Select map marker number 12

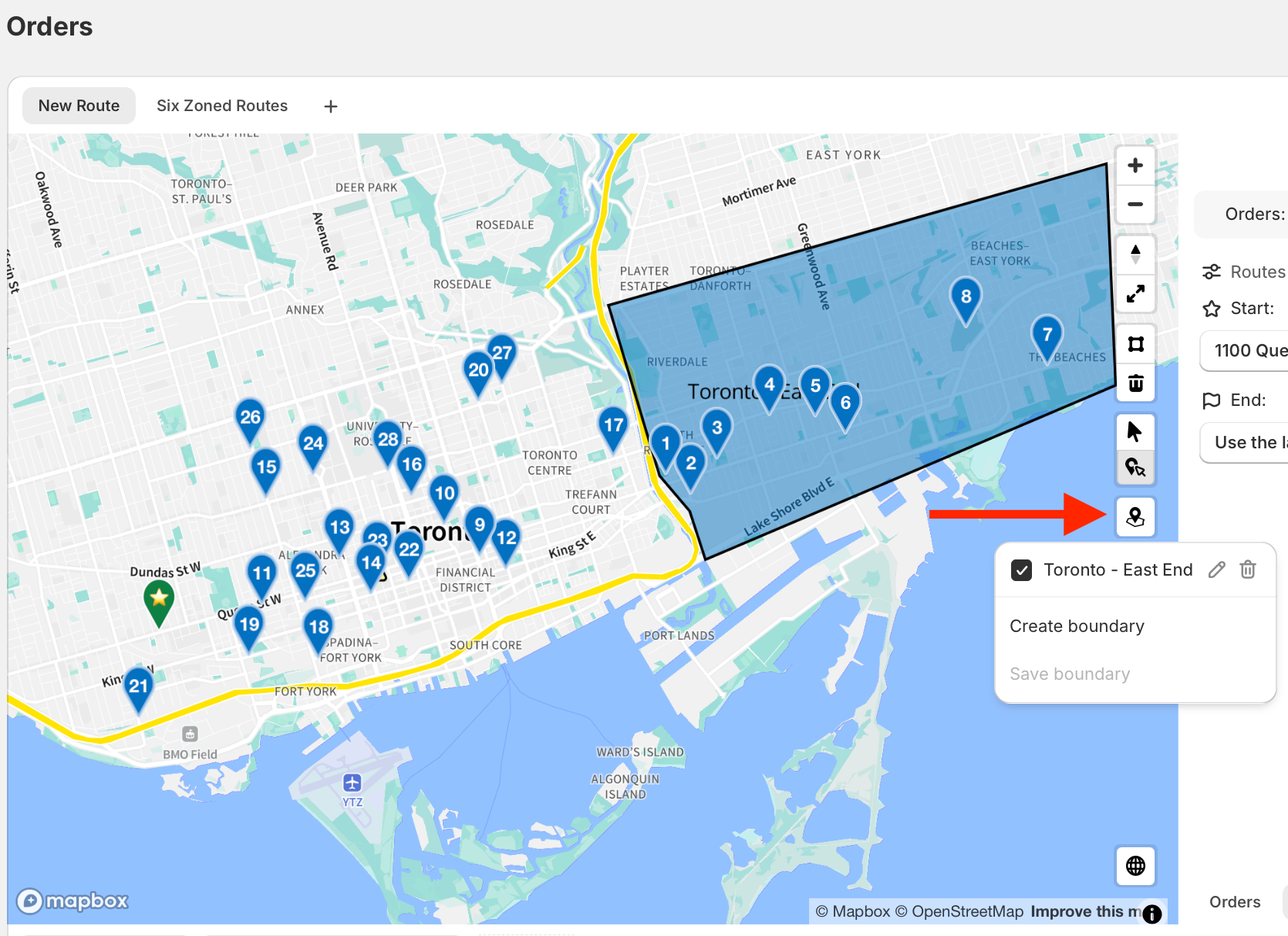(x=506, y=542)
